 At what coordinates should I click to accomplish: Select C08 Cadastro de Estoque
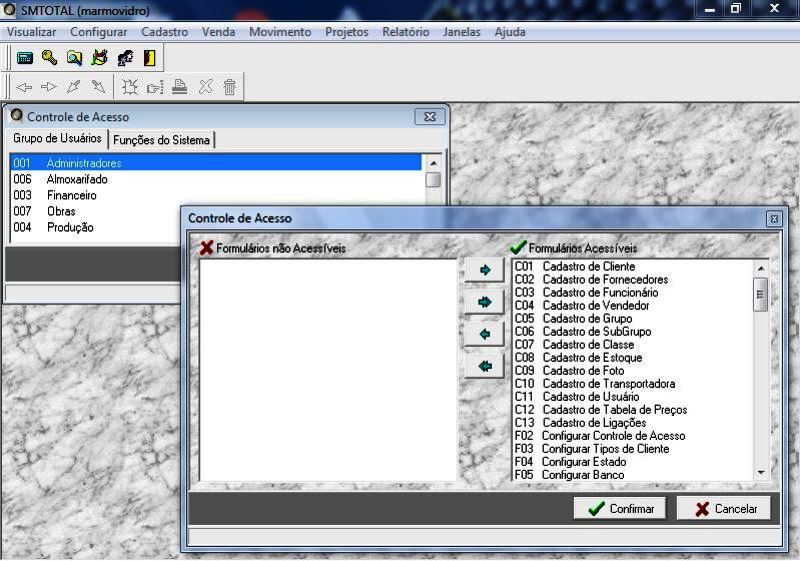633,358
